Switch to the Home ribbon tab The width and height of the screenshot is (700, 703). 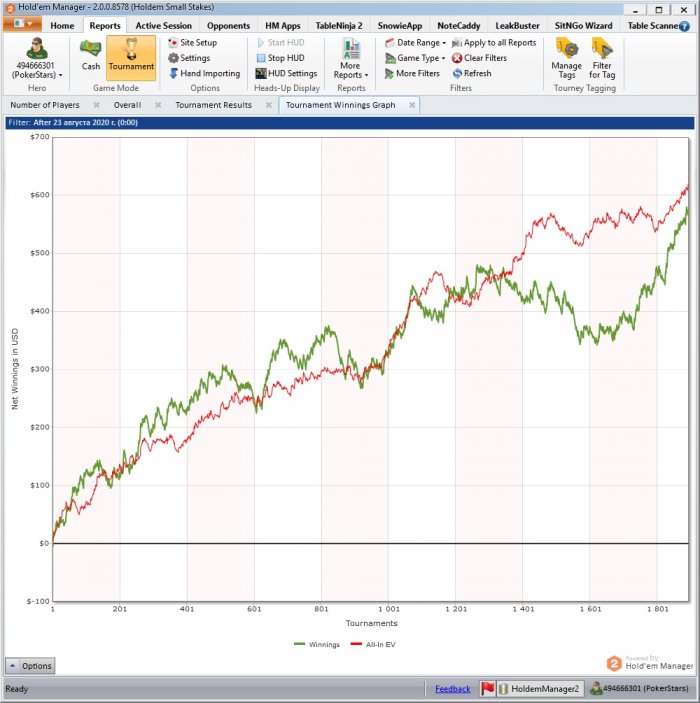coord(62,26)
